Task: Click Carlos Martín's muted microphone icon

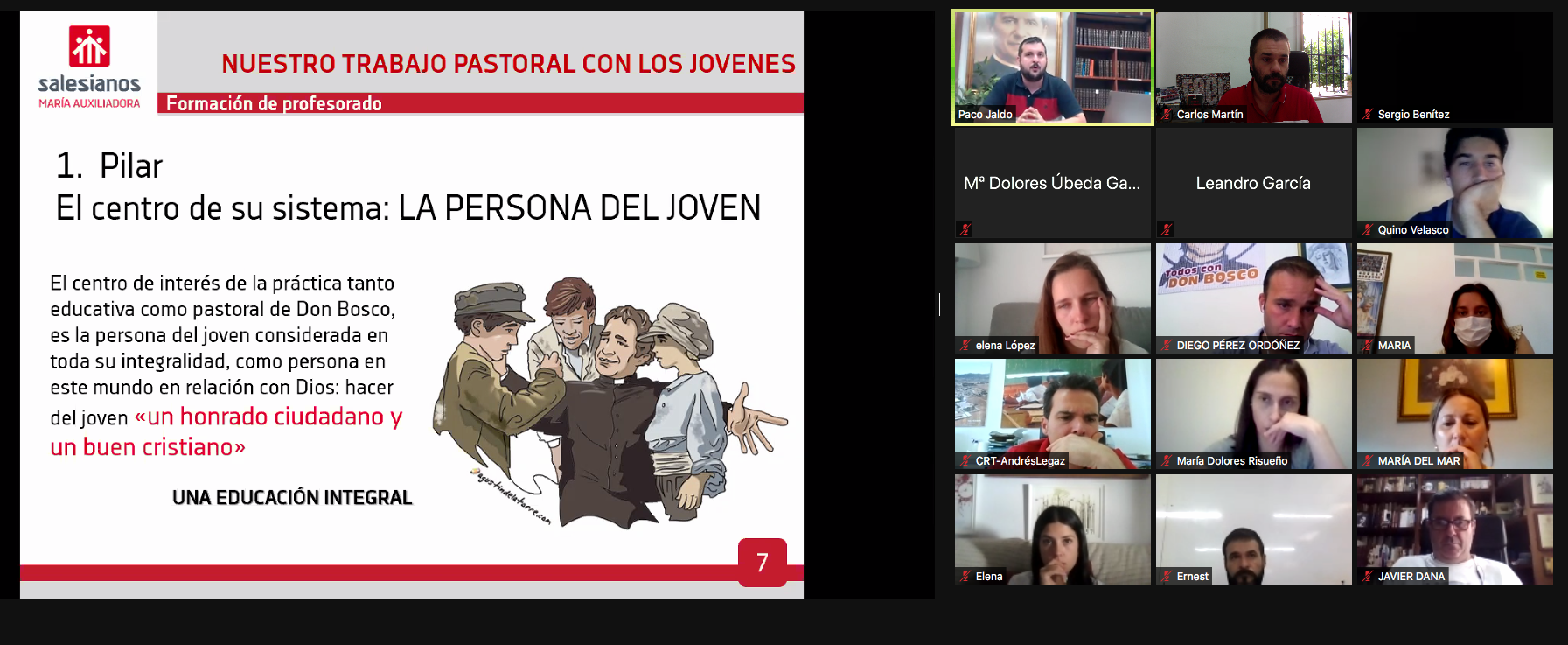Action: [x=1167, y=115]
